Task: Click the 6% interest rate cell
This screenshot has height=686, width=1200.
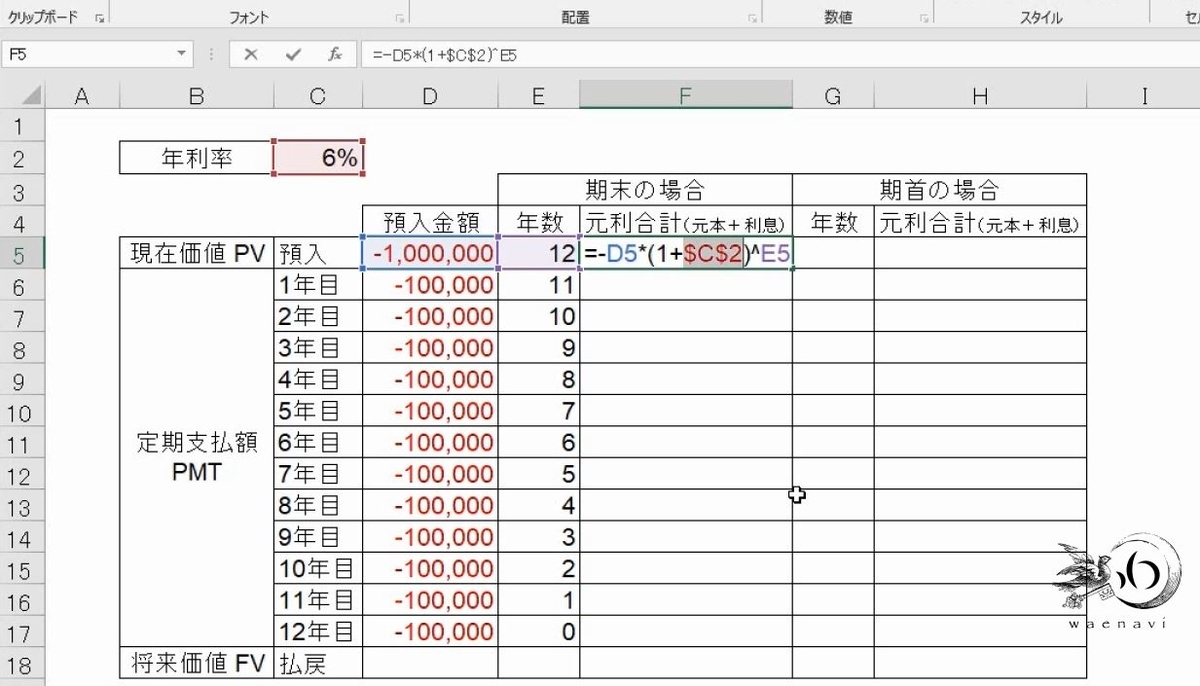Action: tap(318, 158)
